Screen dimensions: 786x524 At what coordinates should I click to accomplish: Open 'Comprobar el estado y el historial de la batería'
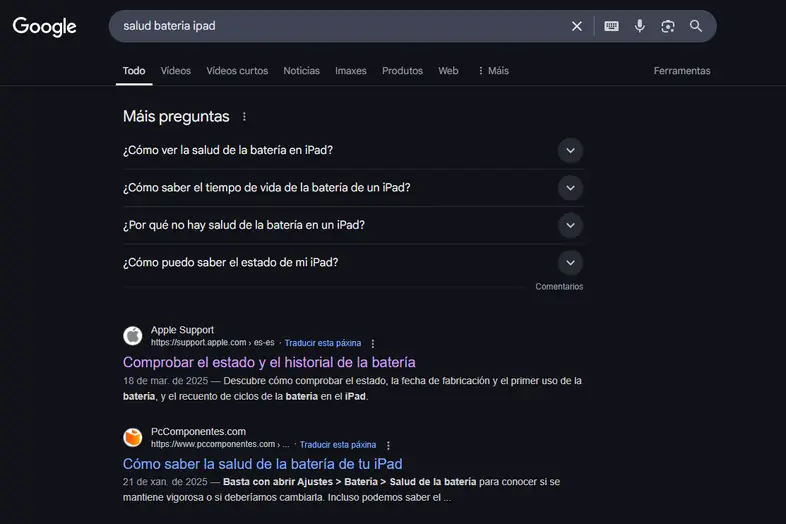tap(269, 362)
